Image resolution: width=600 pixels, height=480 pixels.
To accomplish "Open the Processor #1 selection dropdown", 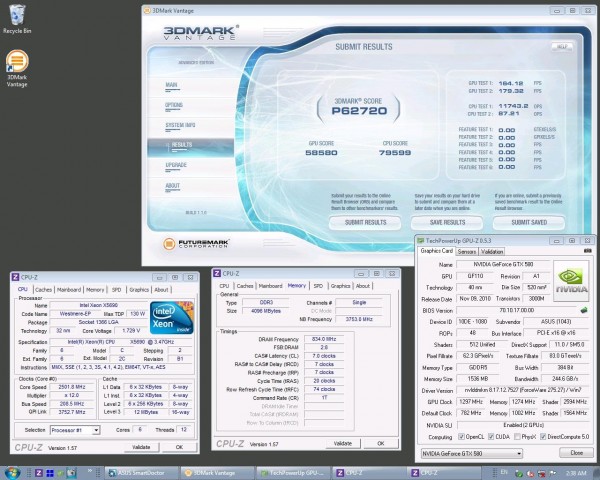I will [75, 430].
